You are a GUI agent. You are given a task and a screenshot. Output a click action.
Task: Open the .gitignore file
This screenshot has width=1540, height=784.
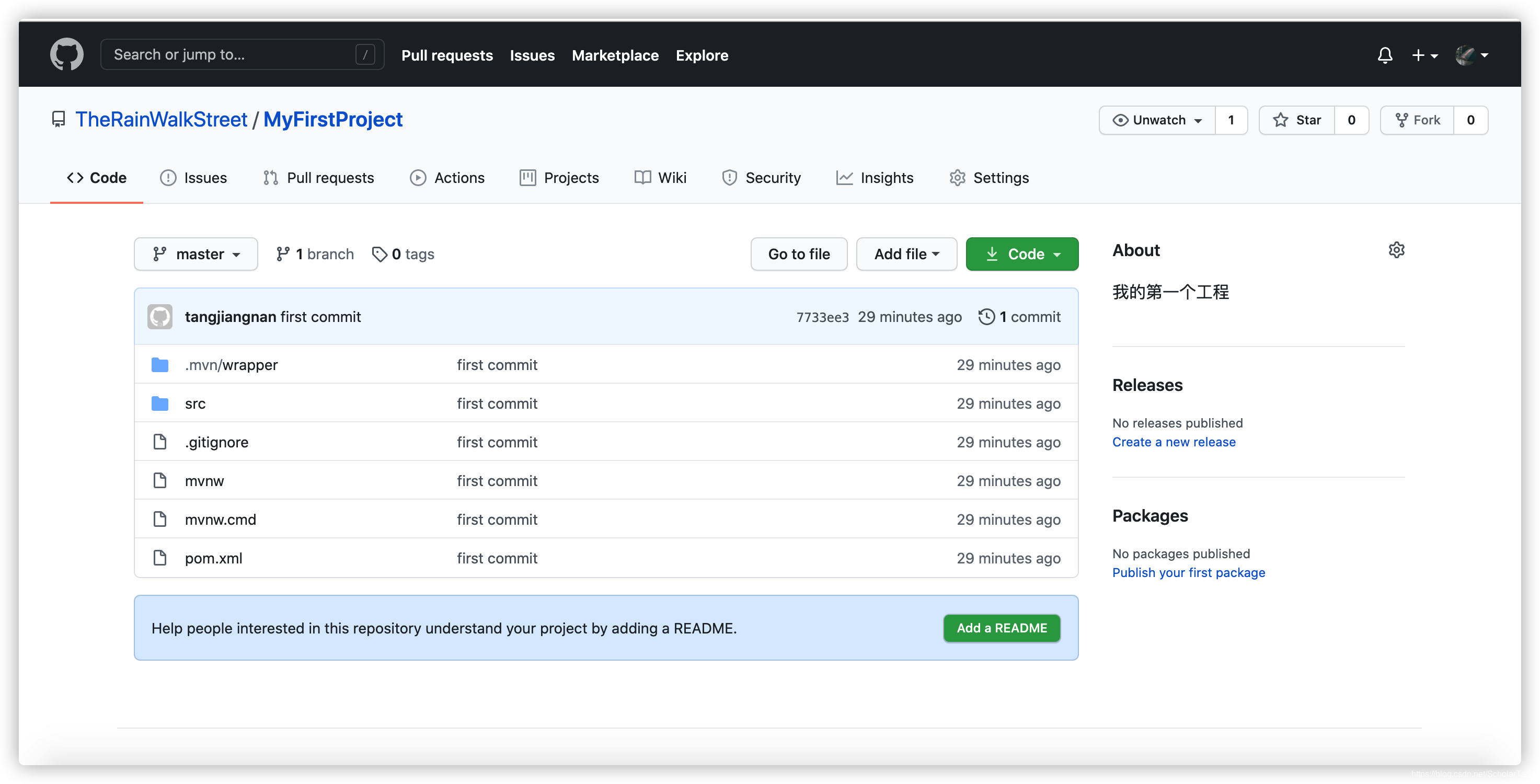pyautogui.click(x=216, y=442)
